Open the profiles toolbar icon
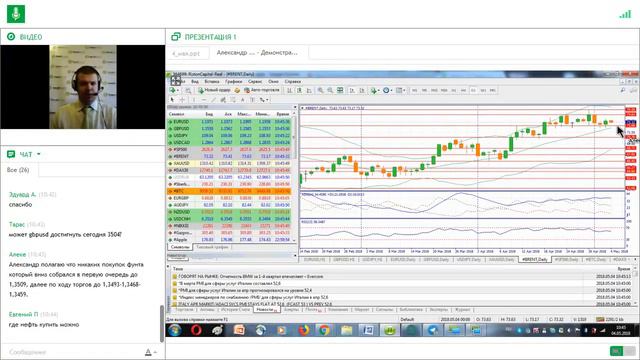Screen dimensions: 640x360 pyautogui.click(x=188, y=90)
